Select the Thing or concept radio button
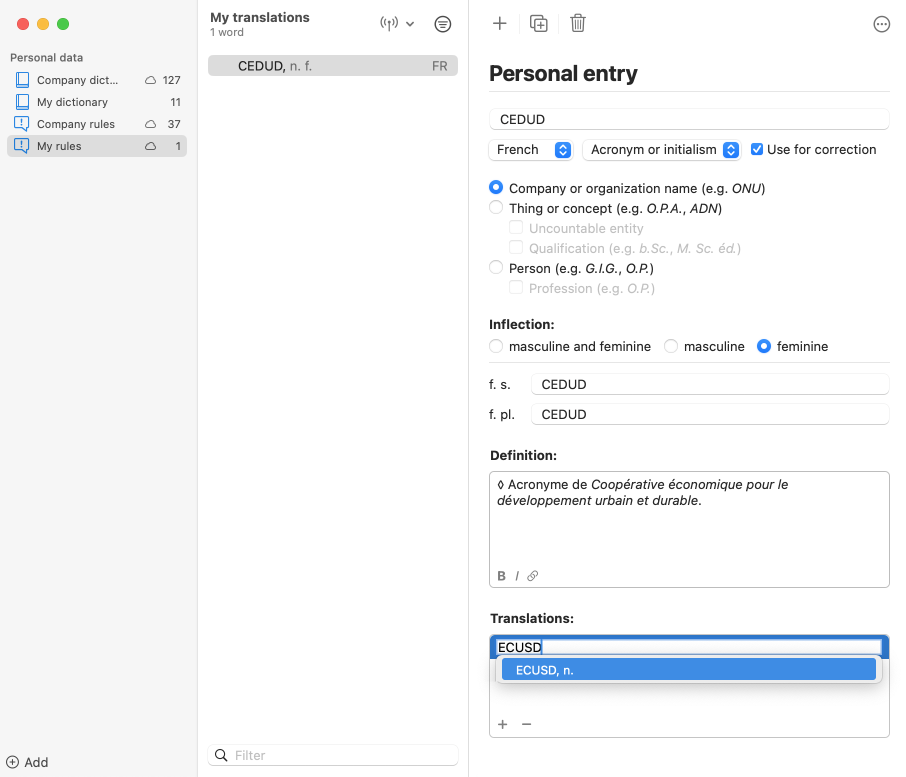This screenshot has height=777, width=906. coord(496,208)
